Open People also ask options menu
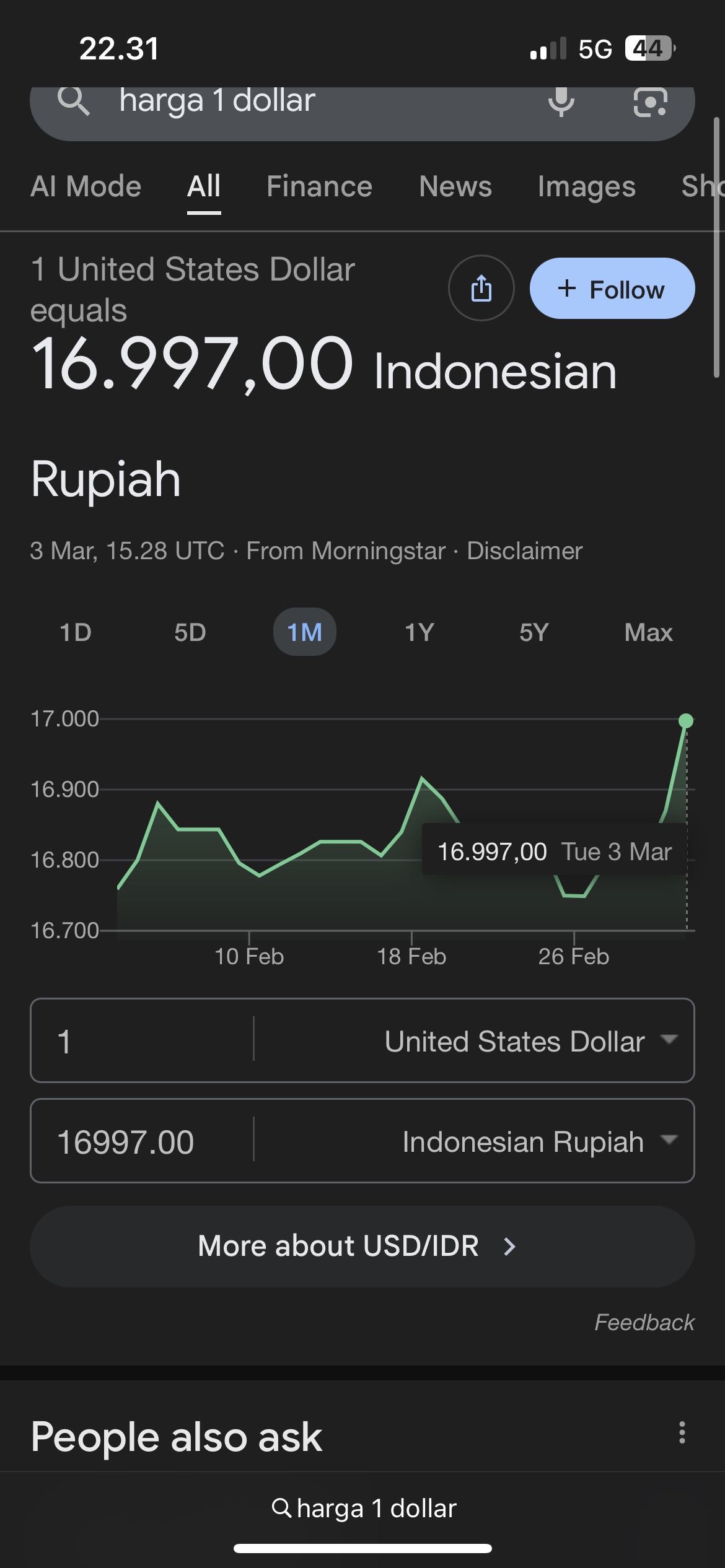The image size is (725, 1568). pos(682,1432)
